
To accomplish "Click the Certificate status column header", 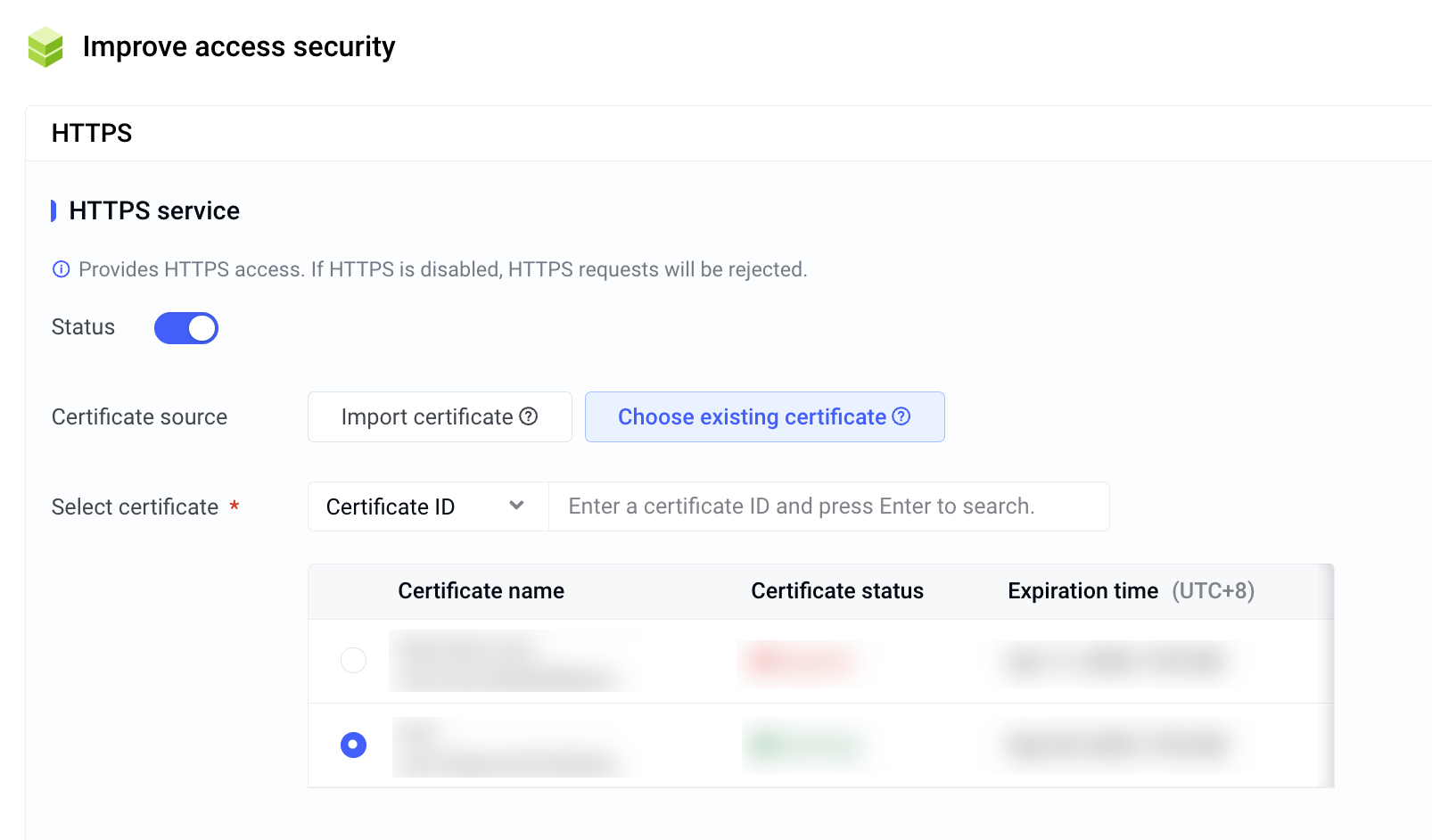I will [x=837, y=591].
